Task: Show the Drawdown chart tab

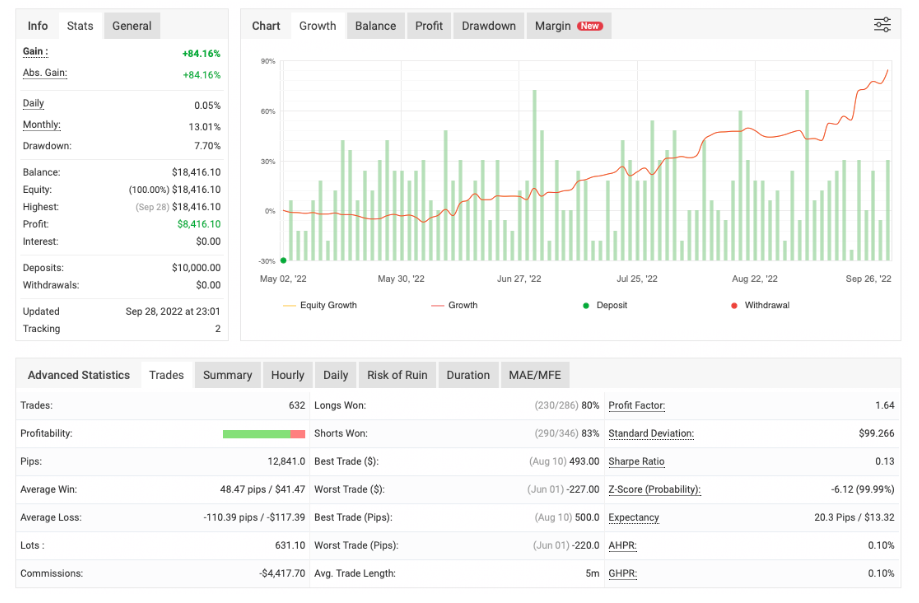Action: click(x=488, y=26)
